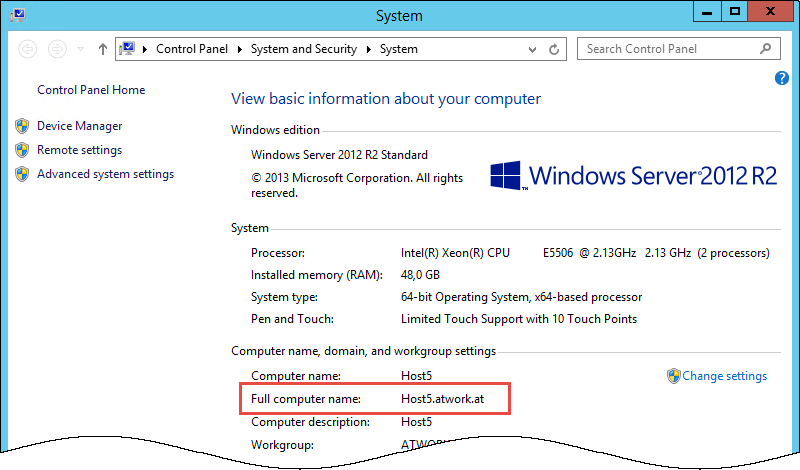Image resolution: width=800 pixels, height=470 pixels.
Task: Click the shield icon beside Advanced system settings
Action: tap(22, 174)
